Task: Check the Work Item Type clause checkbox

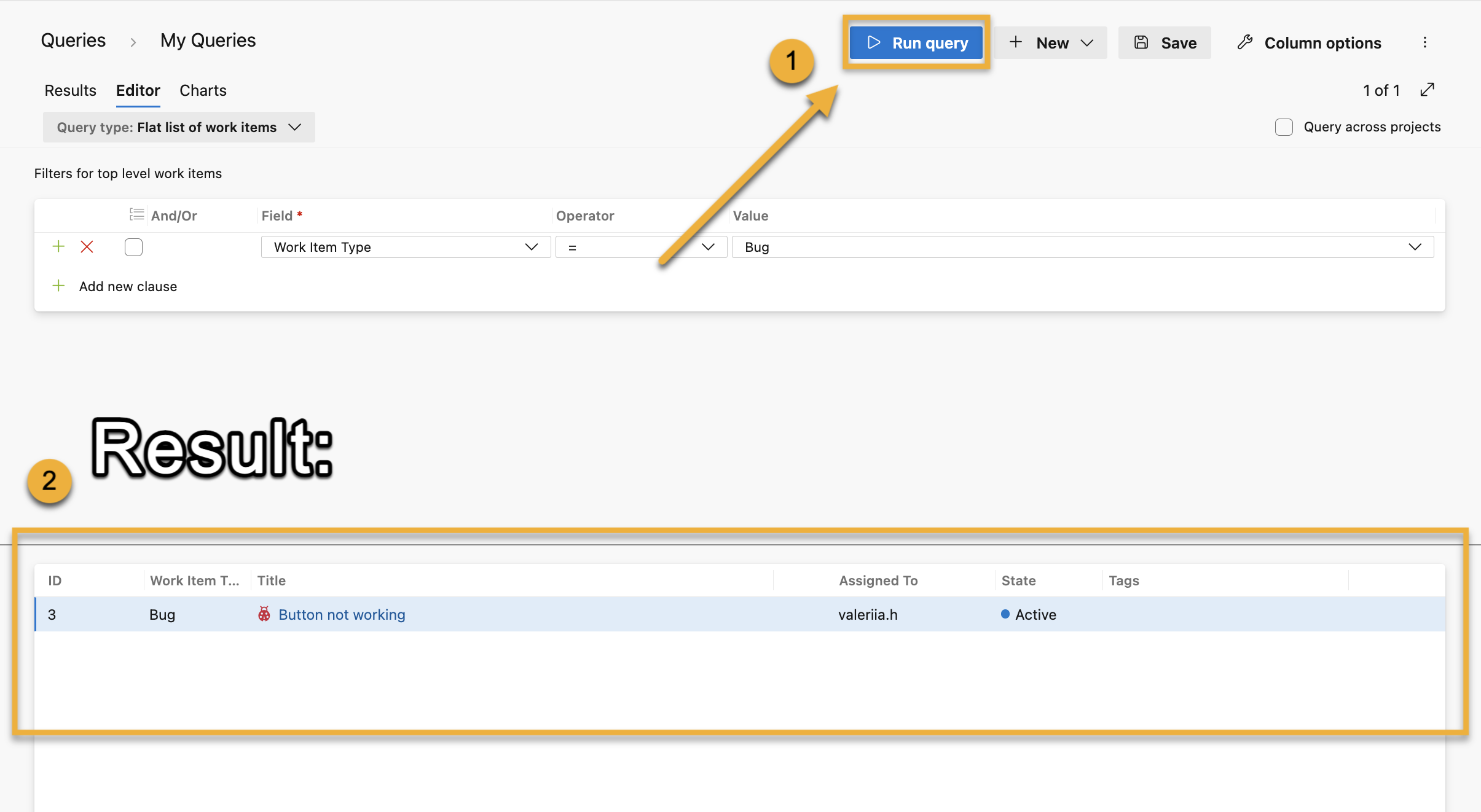Action: click(133, 246)
